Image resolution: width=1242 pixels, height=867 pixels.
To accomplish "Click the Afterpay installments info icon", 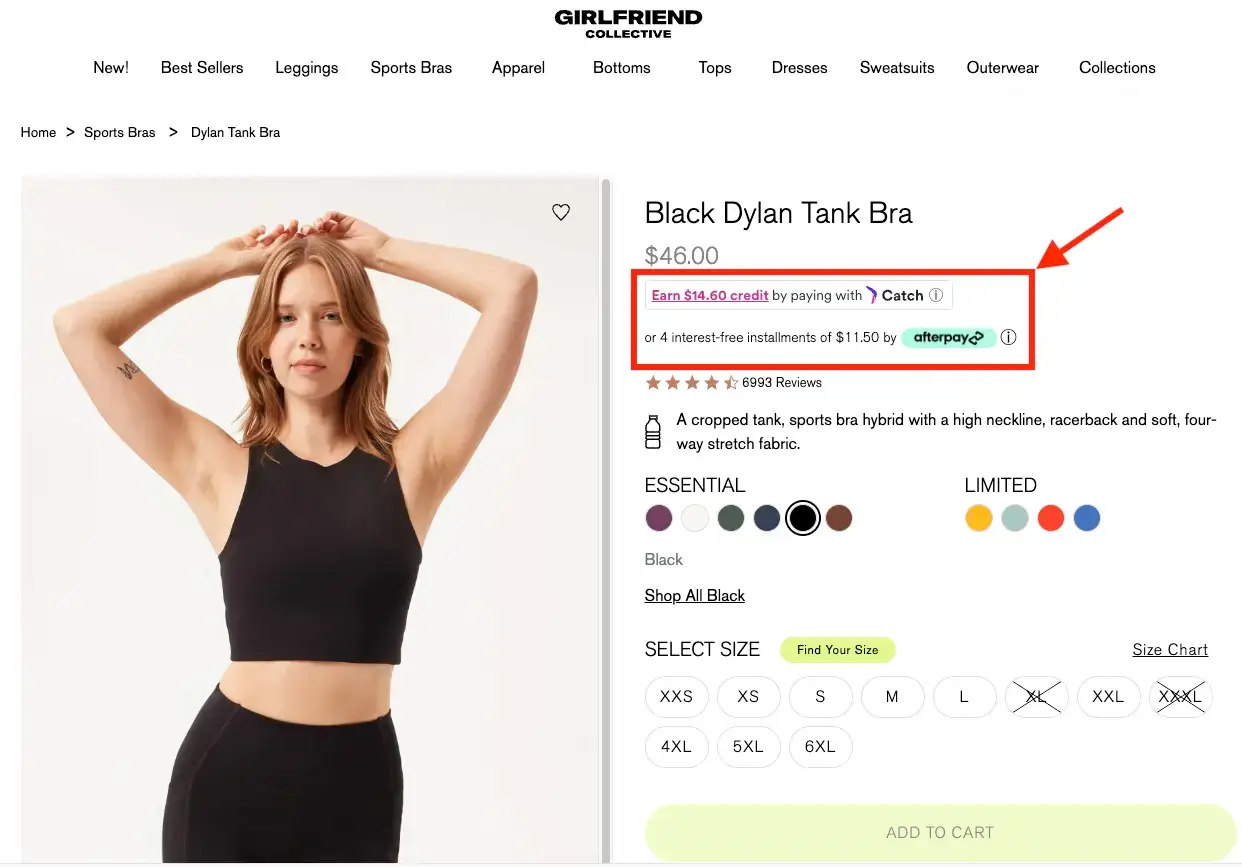I will [x=1008, y=337].
